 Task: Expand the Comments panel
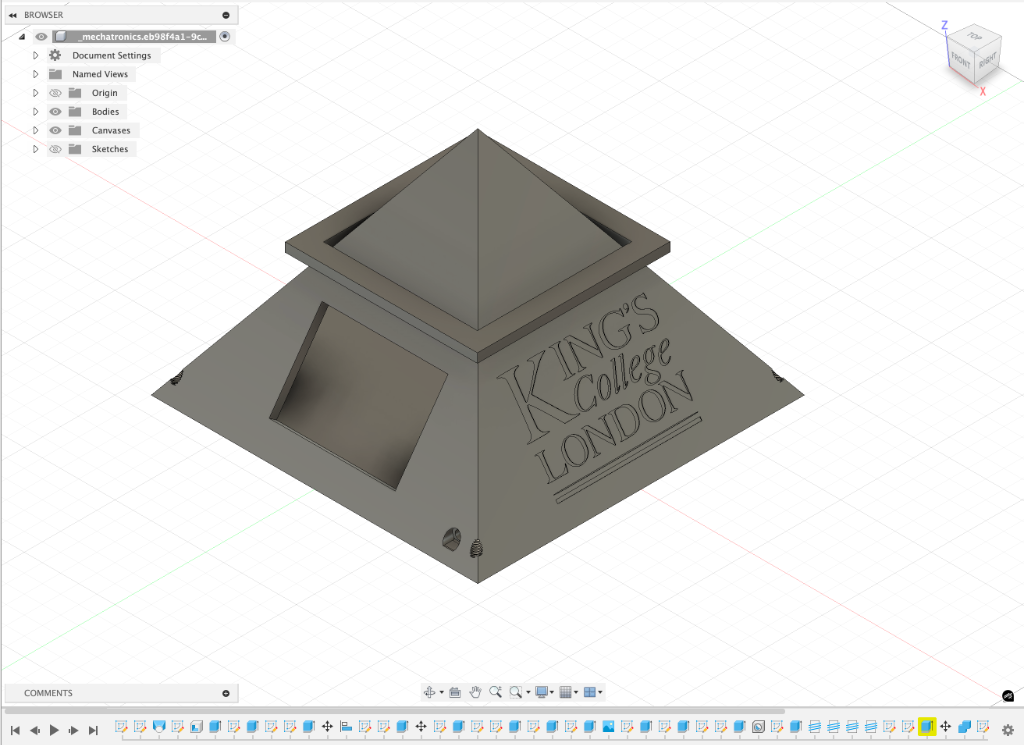tap(226, 693)
